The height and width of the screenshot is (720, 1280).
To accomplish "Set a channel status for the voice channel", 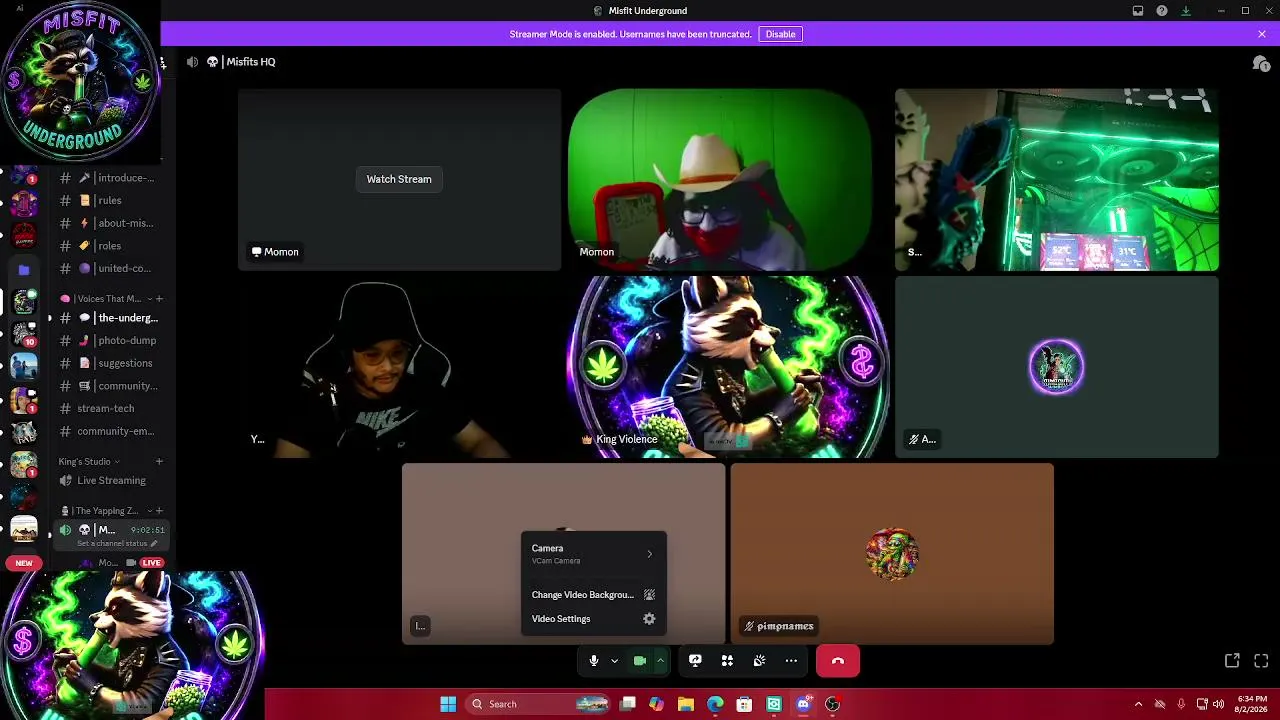I will pos(117,543).
